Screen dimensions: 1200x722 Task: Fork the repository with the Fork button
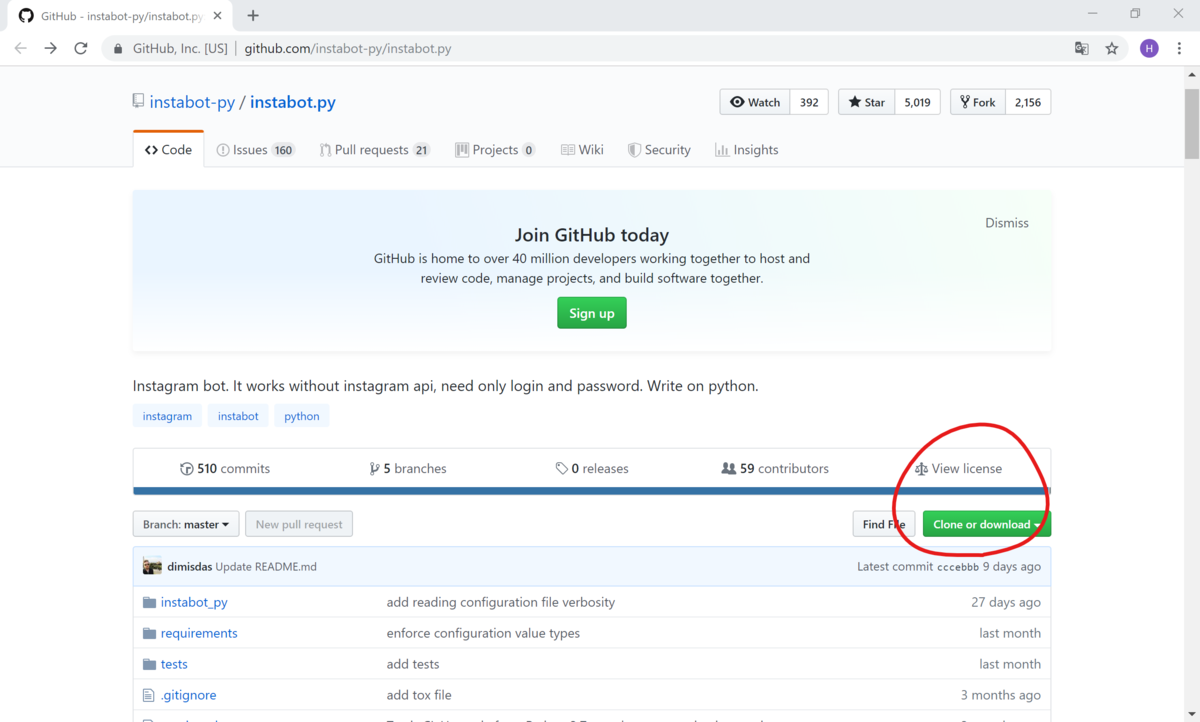[x=978, y=102]
